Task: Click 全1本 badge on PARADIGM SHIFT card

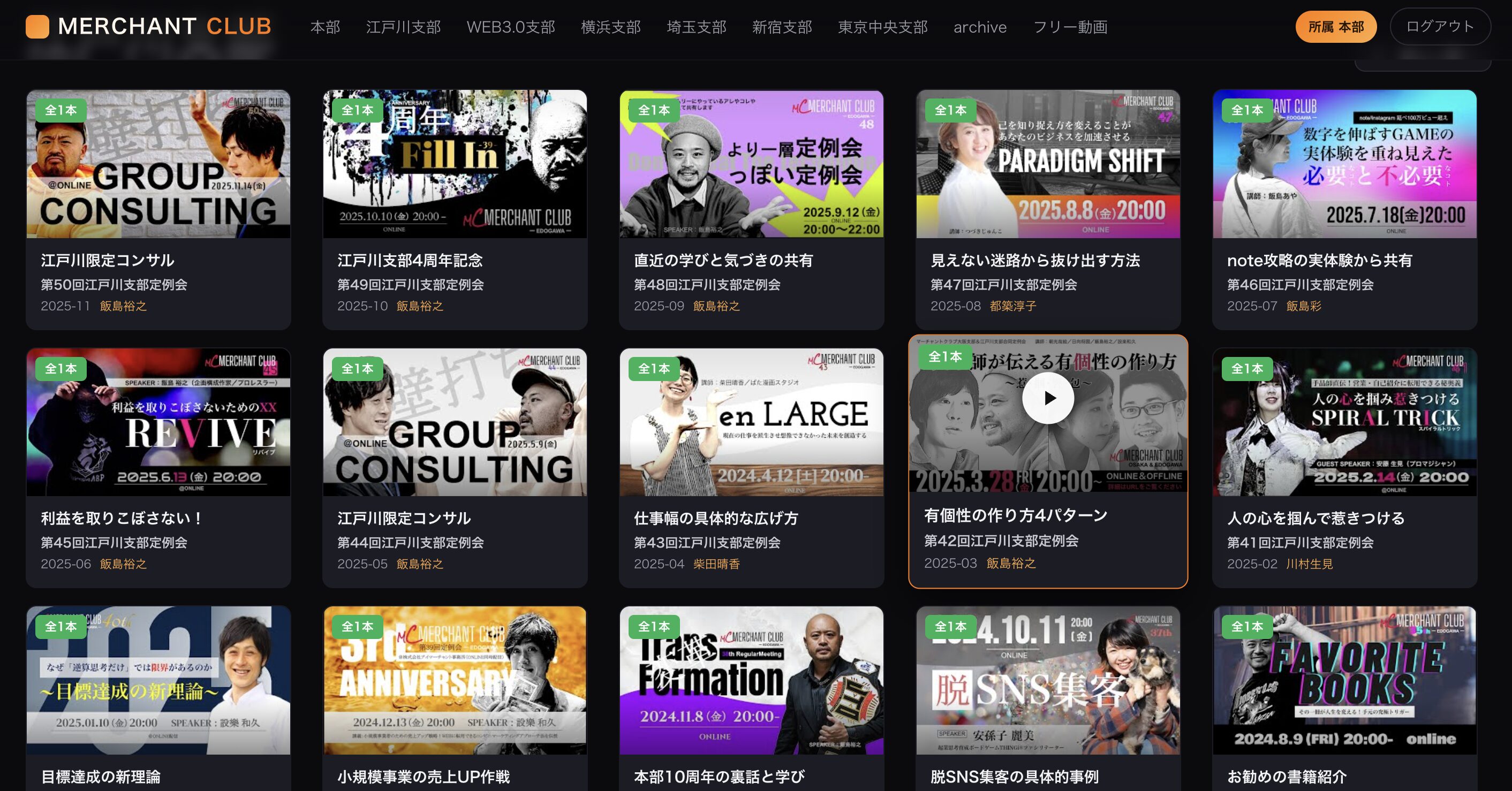Action: pyautogui.click(x=950, y=110)
